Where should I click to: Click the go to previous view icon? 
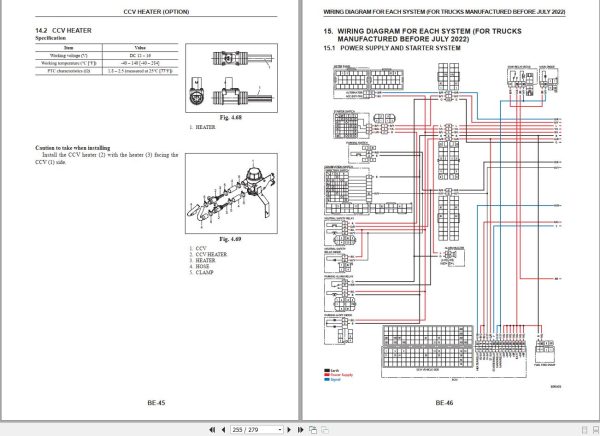313,430
